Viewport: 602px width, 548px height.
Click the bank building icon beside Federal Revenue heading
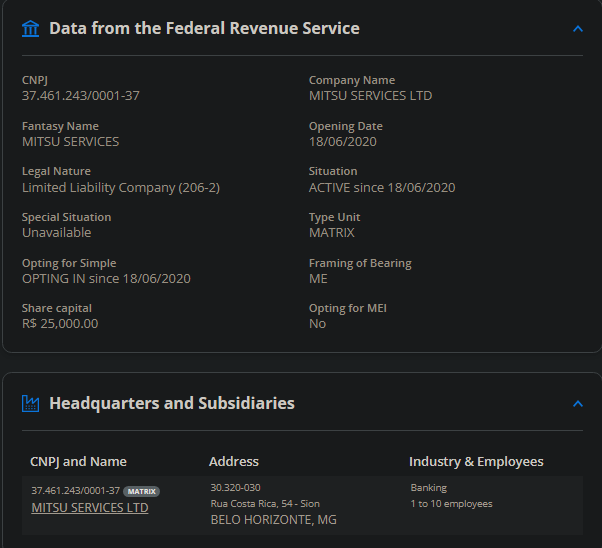coord(31,28)
